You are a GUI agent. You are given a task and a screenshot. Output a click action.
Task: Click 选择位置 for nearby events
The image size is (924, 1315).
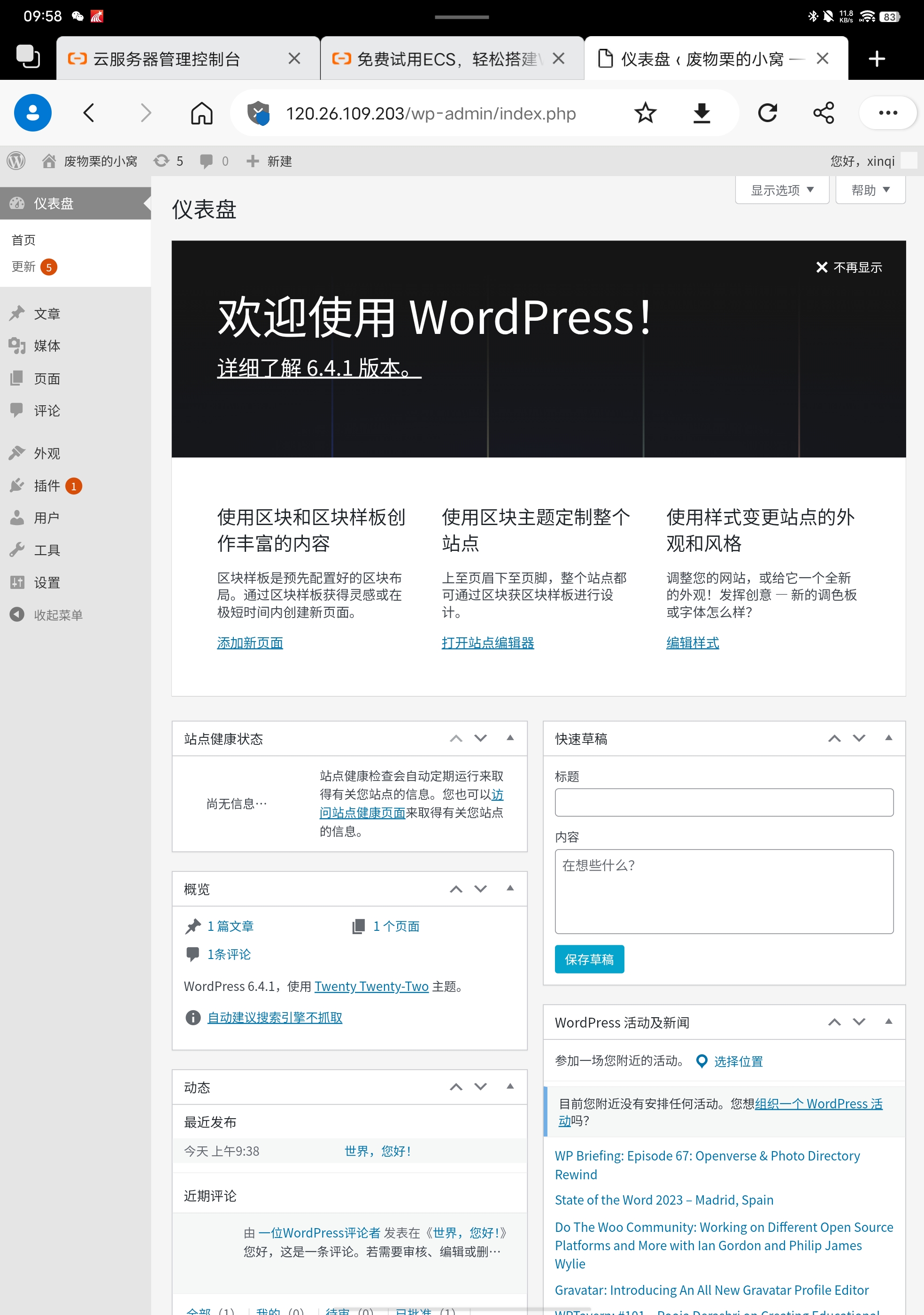point(738,1061)
